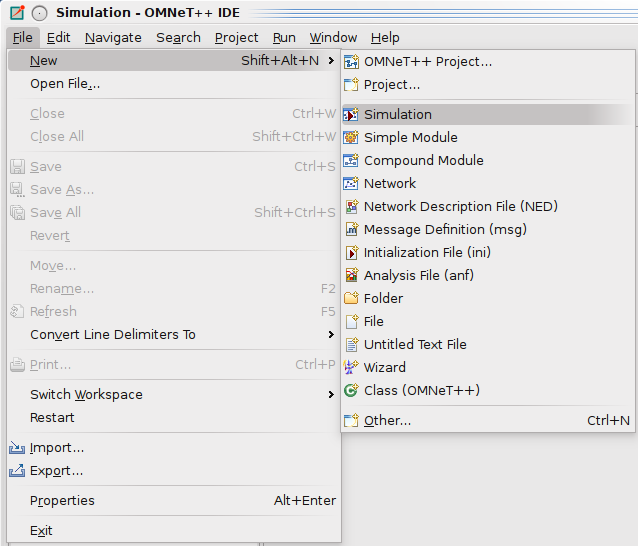This screenshot has height=546, width=638.
Task: Open the Run menu
Action: [284, 37]
